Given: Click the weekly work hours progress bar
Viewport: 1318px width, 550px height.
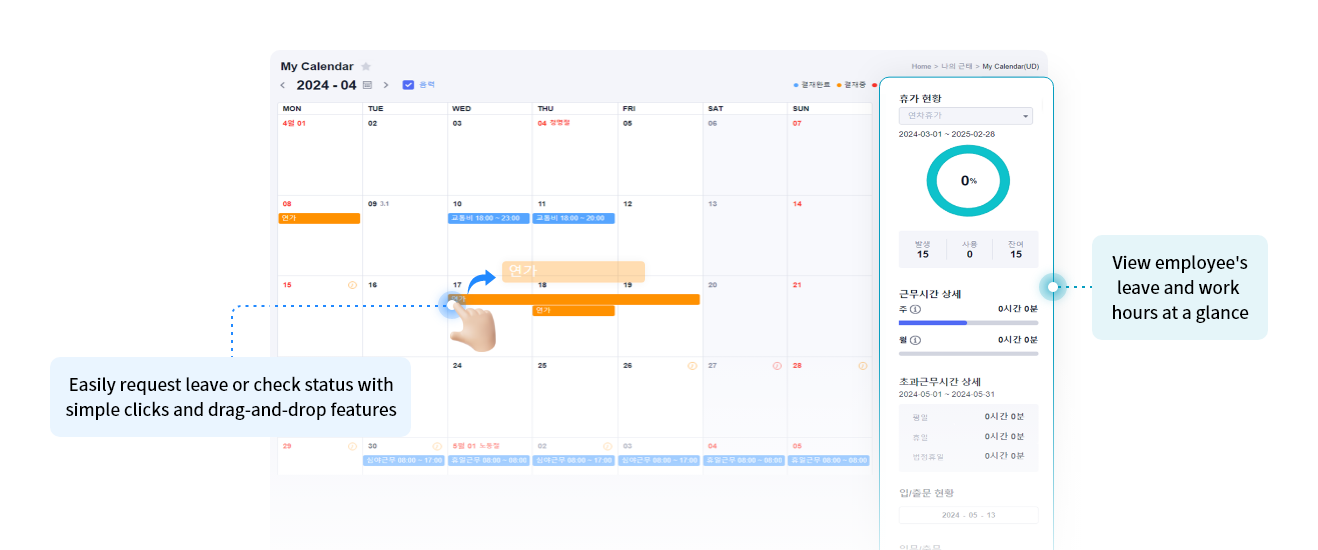Looking at the screenshot, I should coord(968,323).
